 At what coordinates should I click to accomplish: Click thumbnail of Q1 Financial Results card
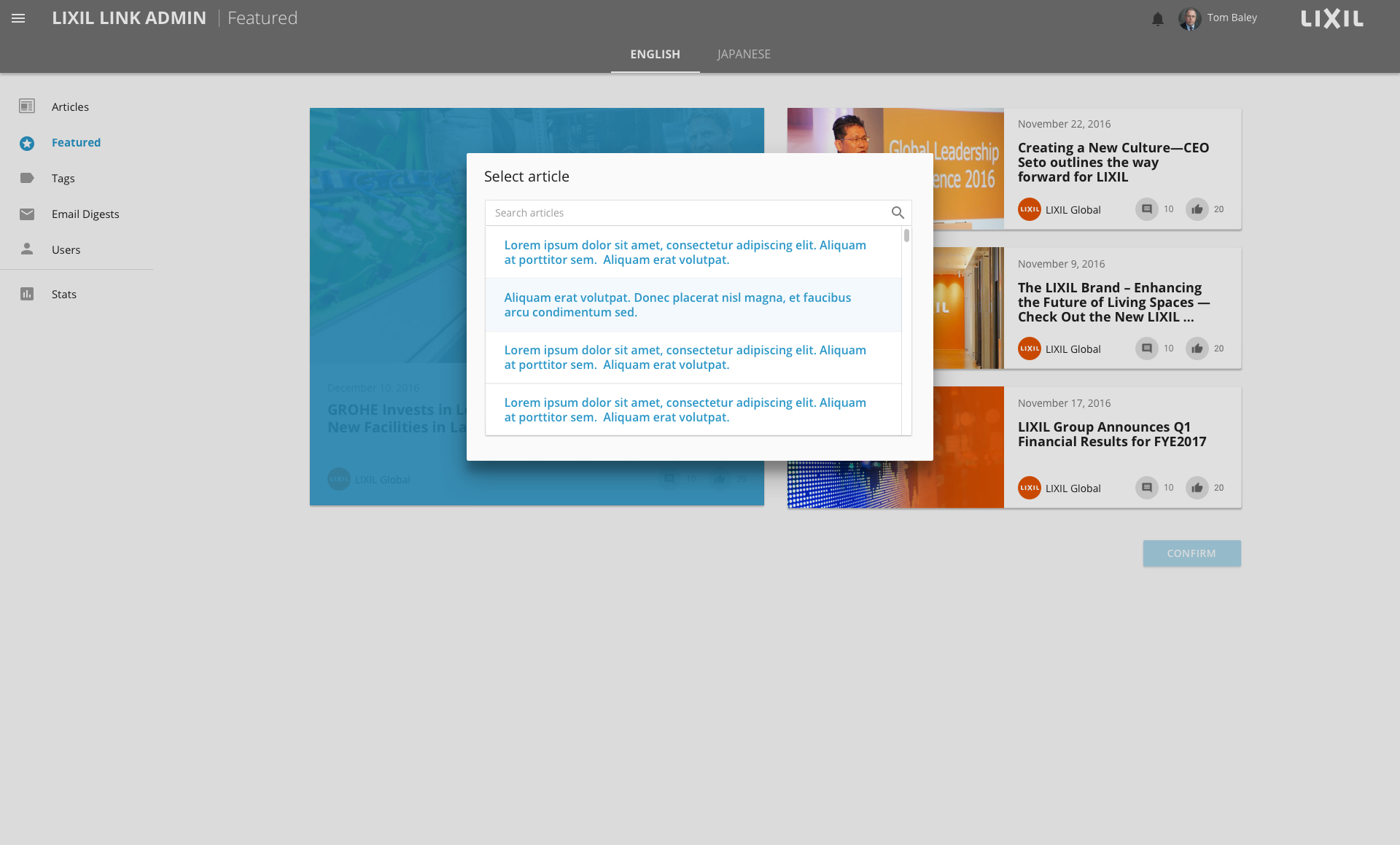click(895, 484)
